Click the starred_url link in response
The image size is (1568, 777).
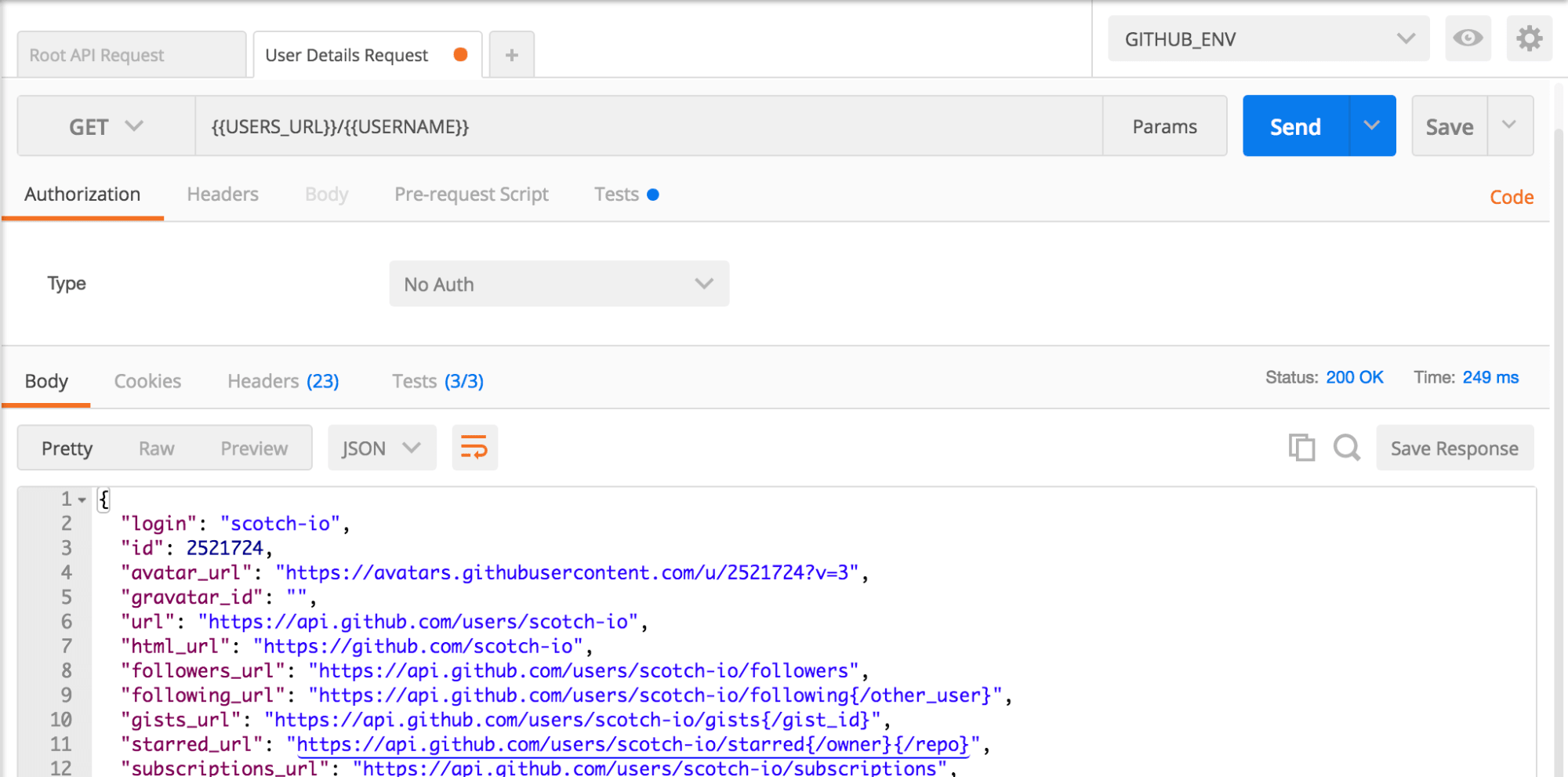[x=633, y=745]
